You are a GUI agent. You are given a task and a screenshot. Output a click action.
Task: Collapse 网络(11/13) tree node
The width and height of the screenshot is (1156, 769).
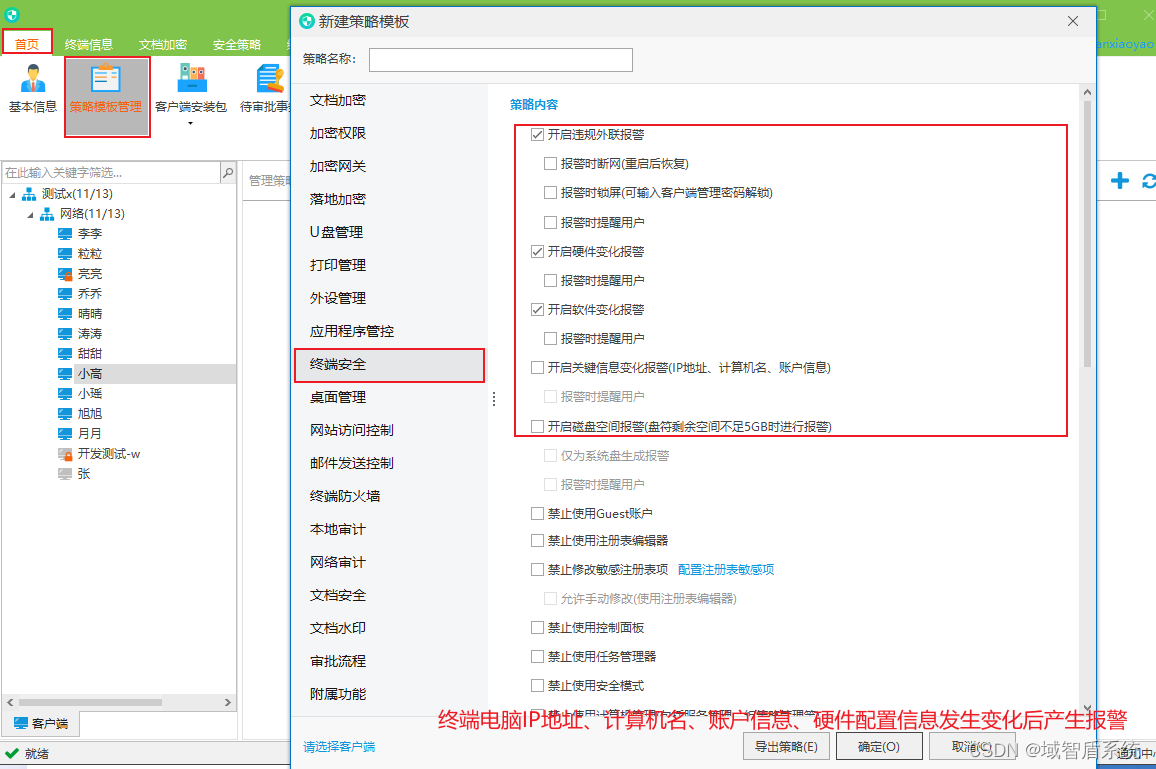click(x=30, y=215)
